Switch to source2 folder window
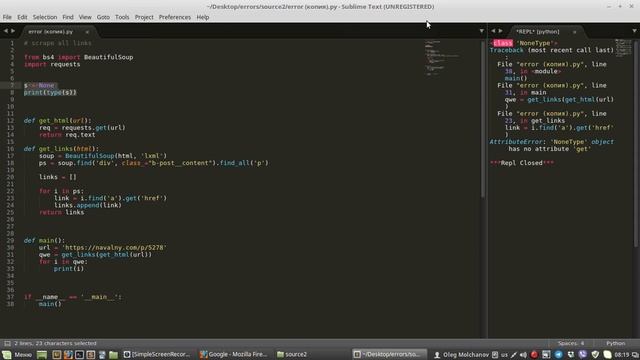This screenshot has height=360, width=640. (292, 354)
